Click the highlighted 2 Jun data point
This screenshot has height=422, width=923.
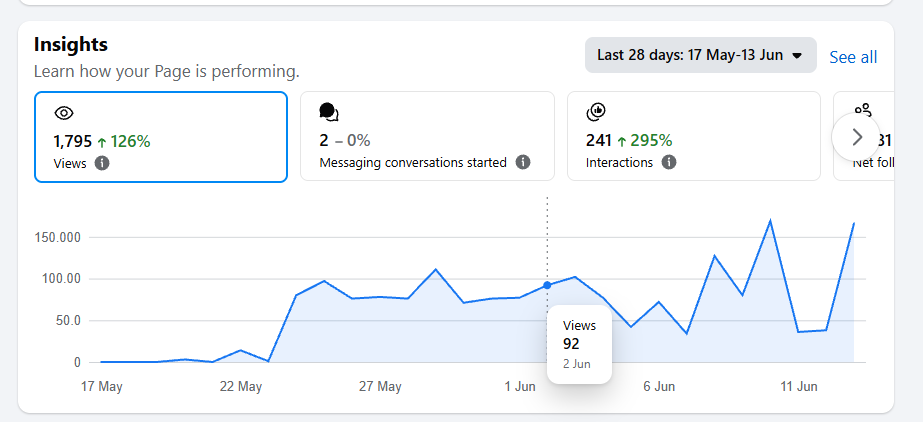(547, 285)
